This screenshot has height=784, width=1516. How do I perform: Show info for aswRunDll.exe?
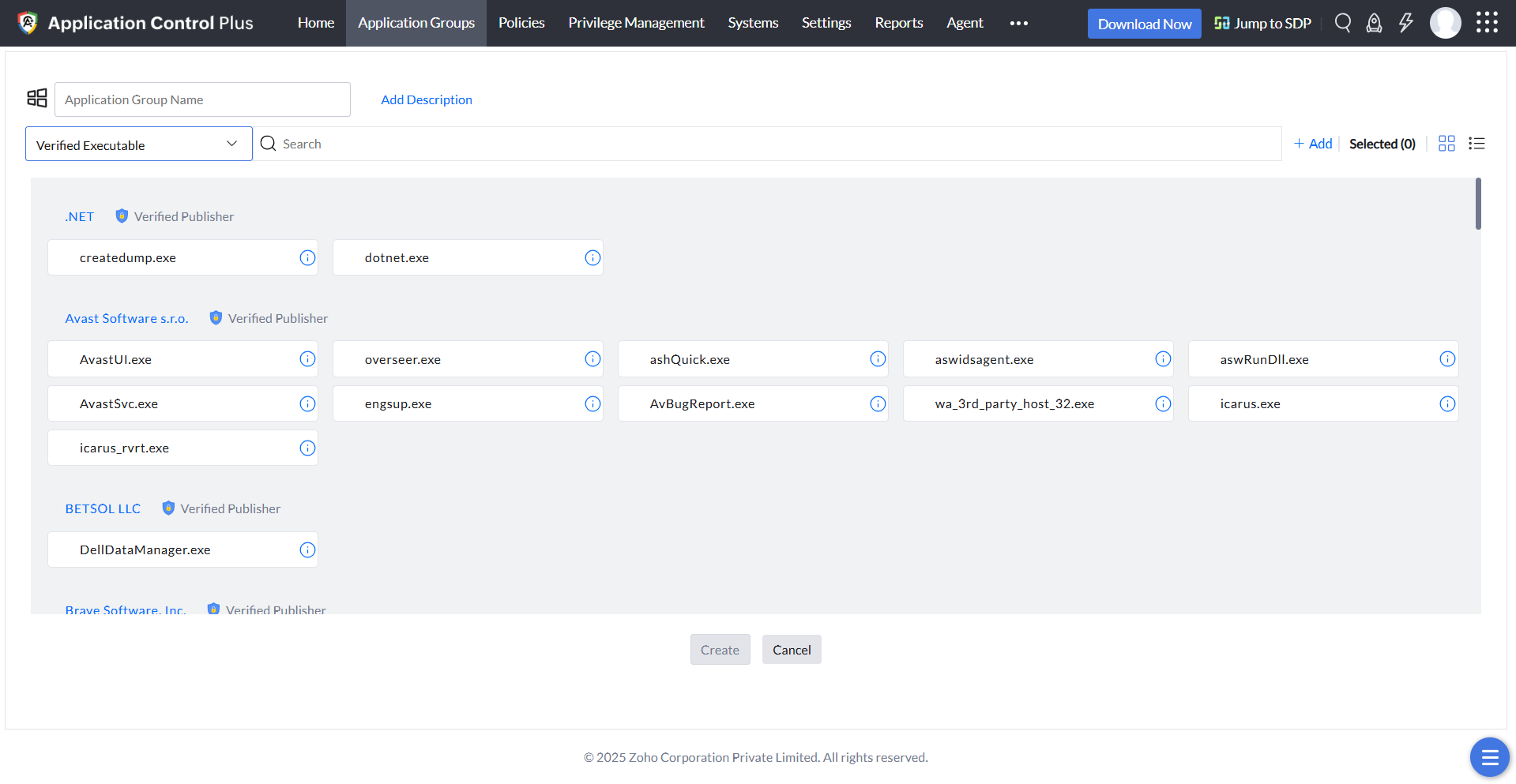tap(1447, 359)
